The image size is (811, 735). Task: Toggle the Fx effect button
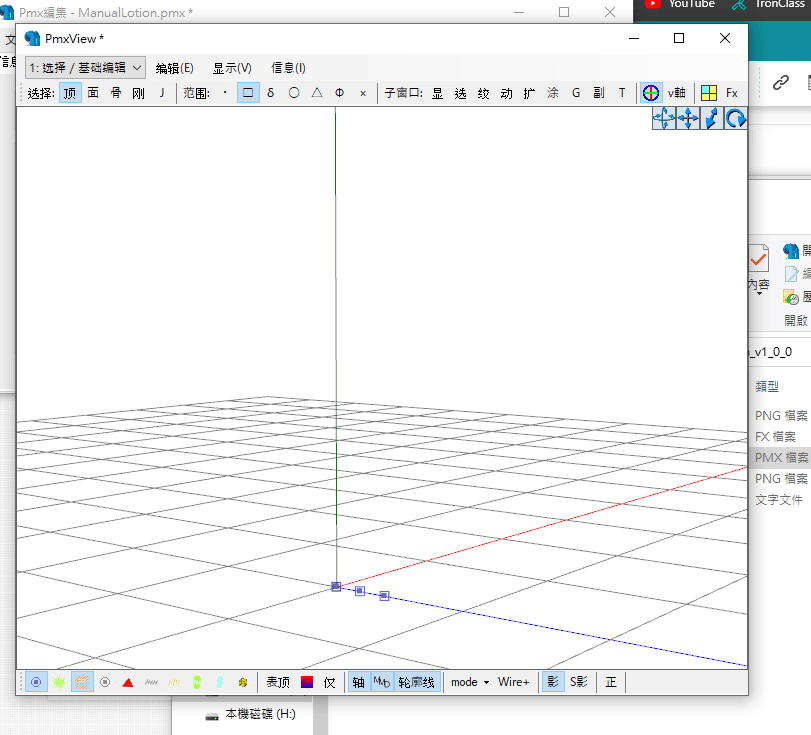pos(731,93)
